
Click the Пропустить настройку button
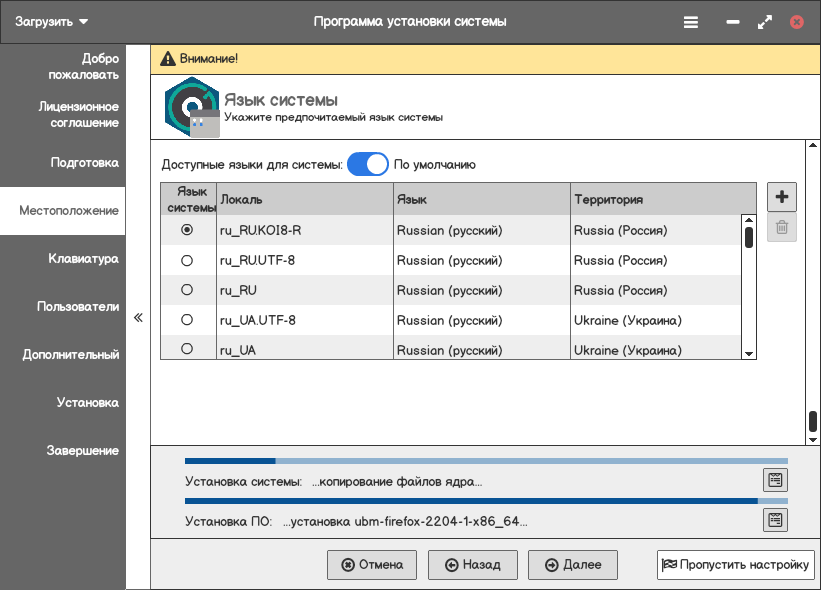click(735, 565)
